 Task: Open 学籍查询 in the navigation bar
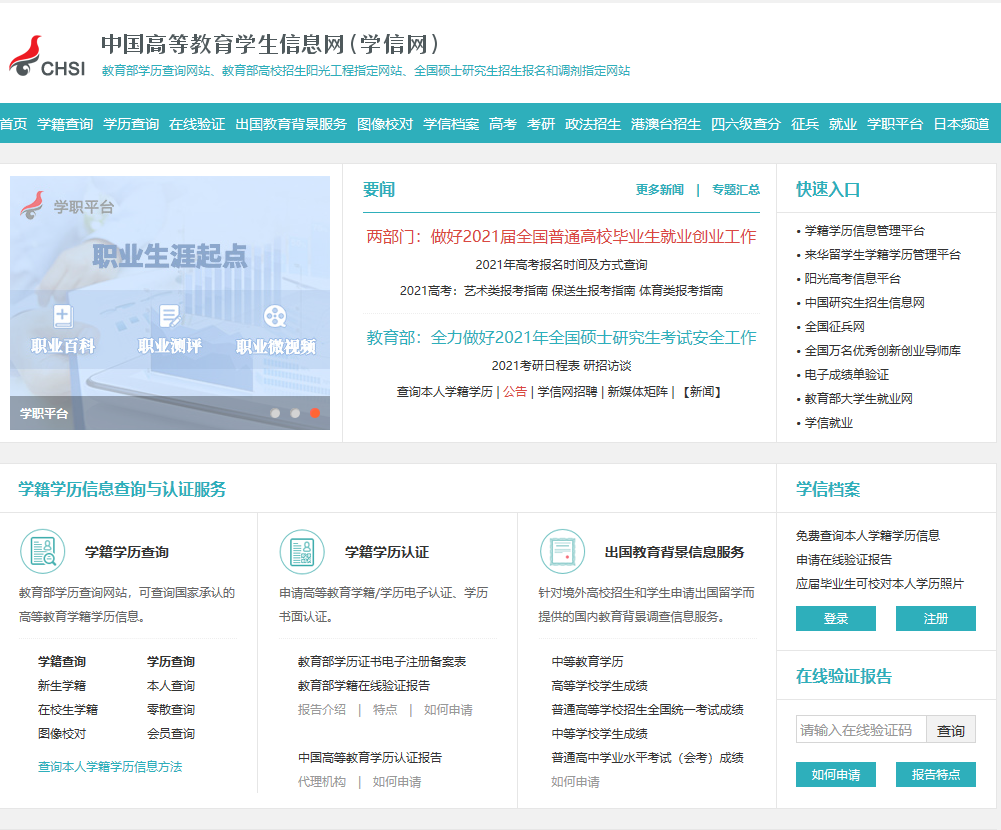coord(65,124)
